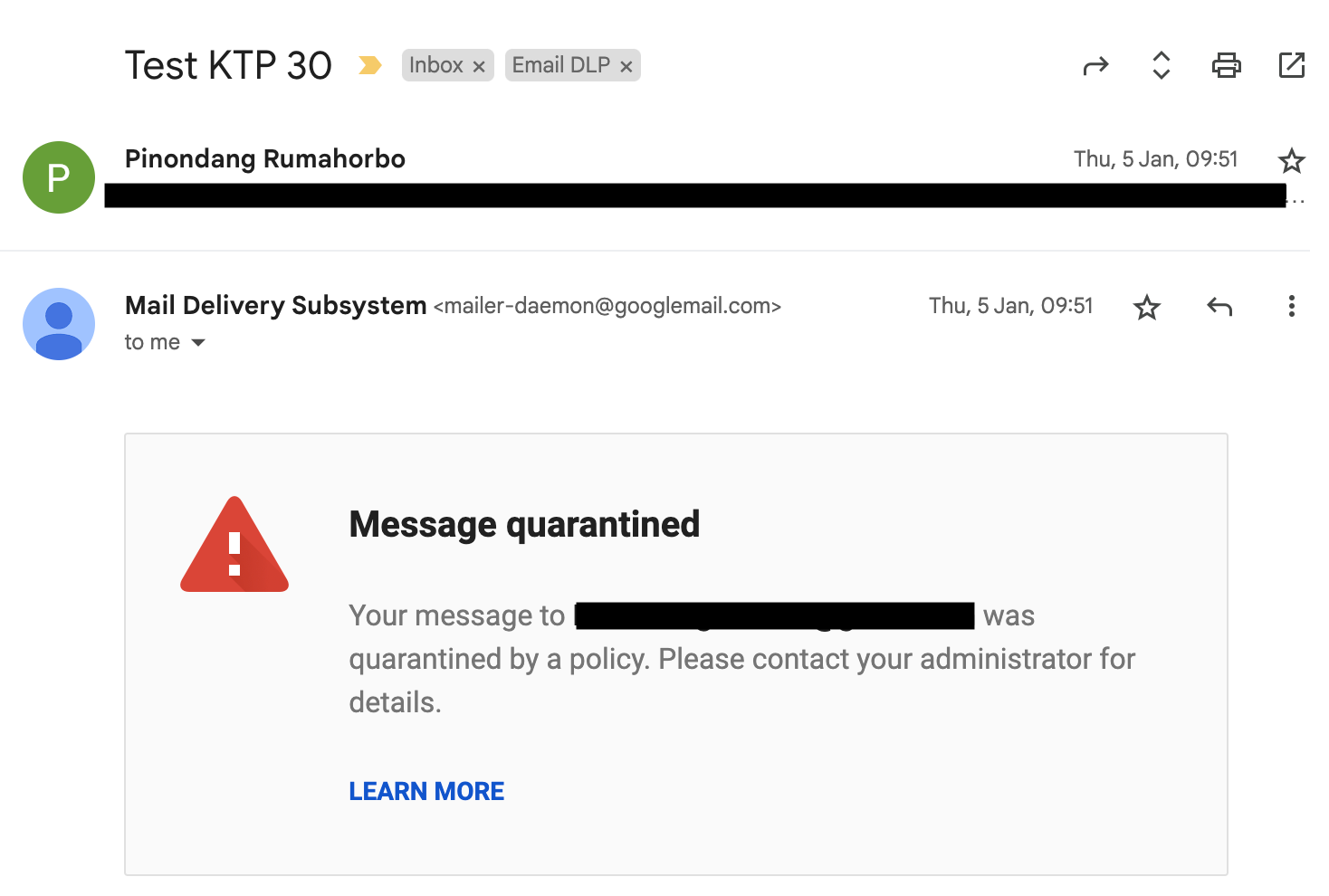The image size is (1329, 896).
Task: Star the Pinondang Rumahorbo message
Action: [x=1291, y=161]
